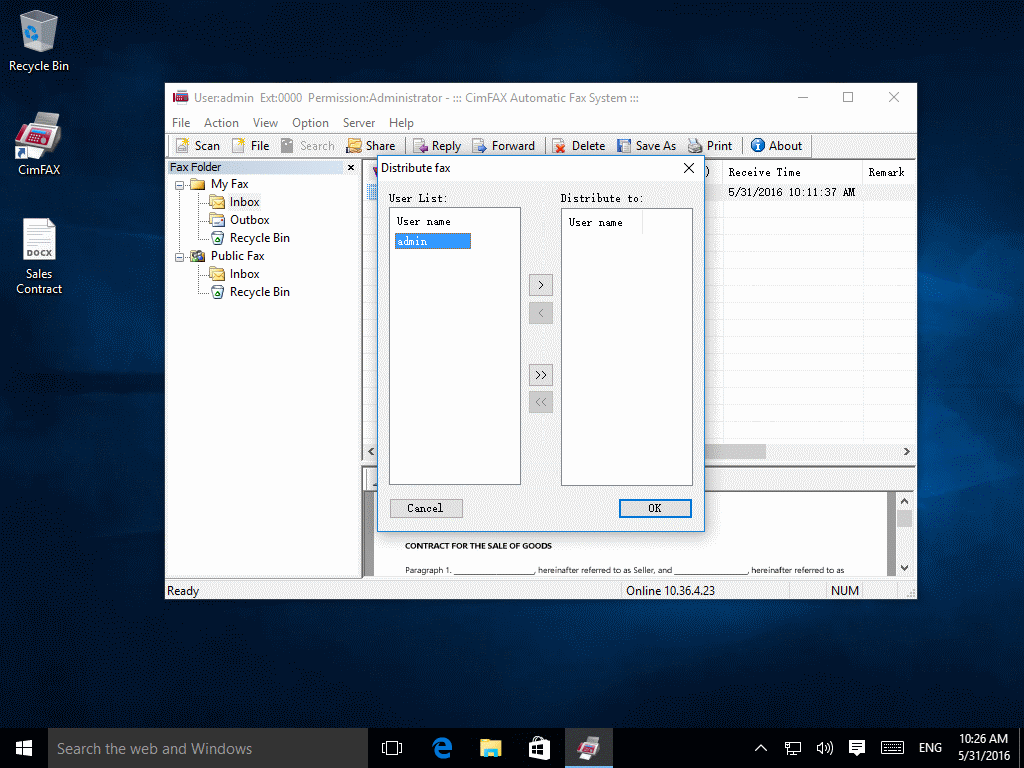This screenshot has height=768, width=1024.
Task: Open the File menu
Action: [181, 123]
